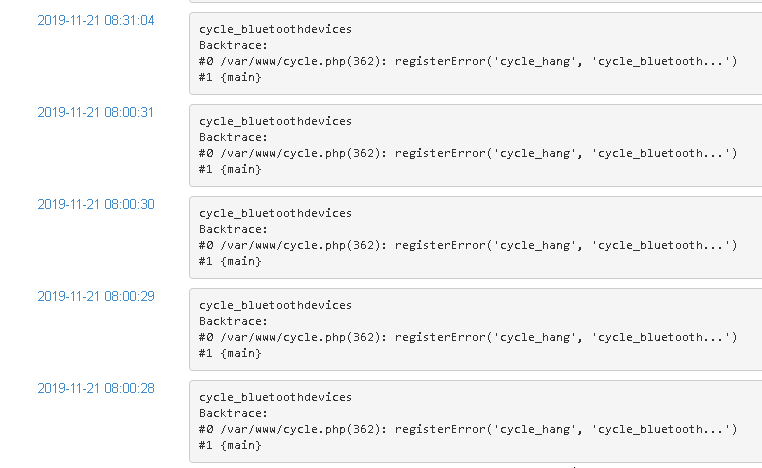Viewport: 762px width, 468px height.
Task: Click the 2019-11-21 08:00:29 timestamp link
Action: pos(96,296)
